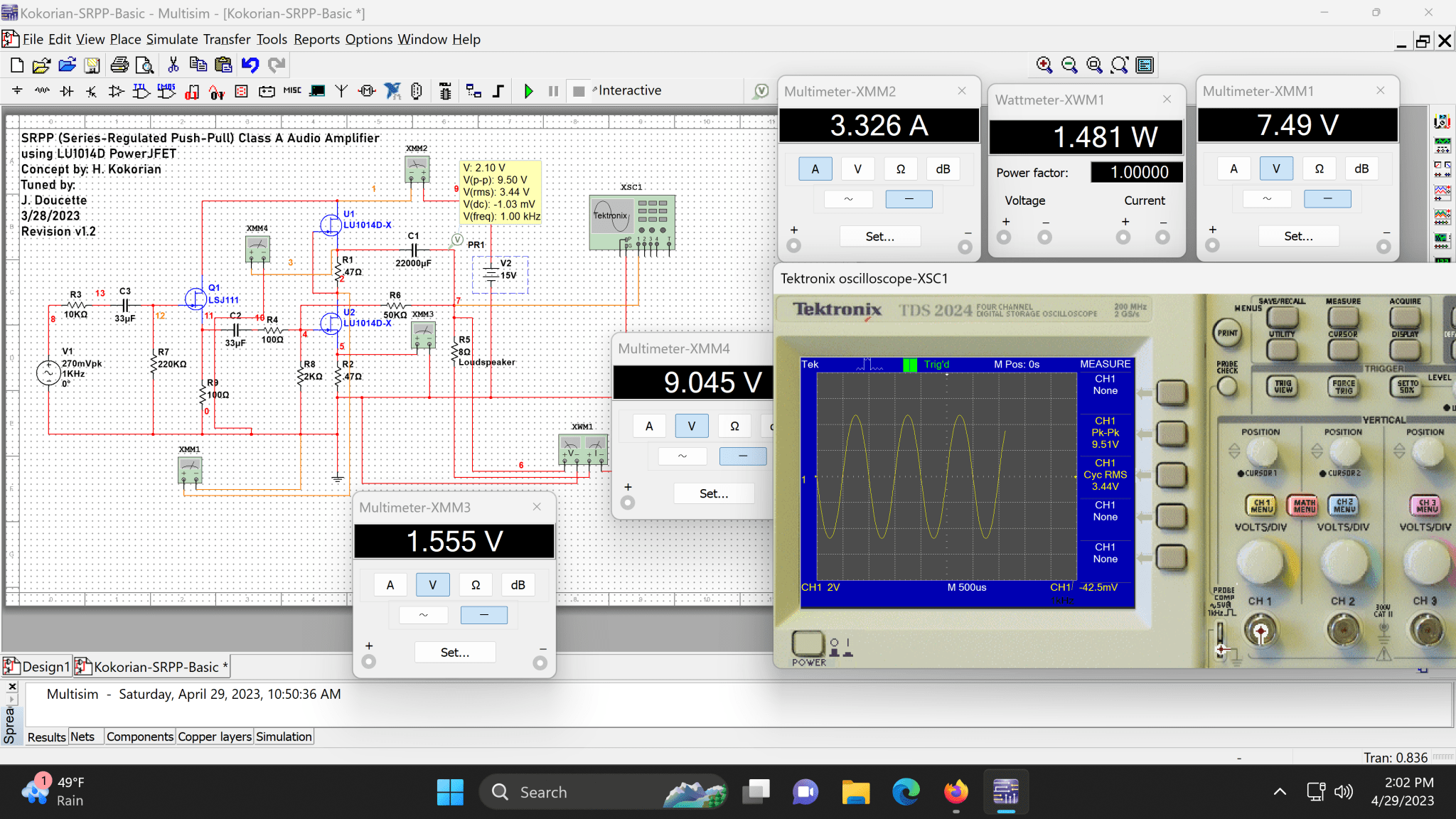
Task: Switch to the Components spreadsheet tab
Action: 139,737
